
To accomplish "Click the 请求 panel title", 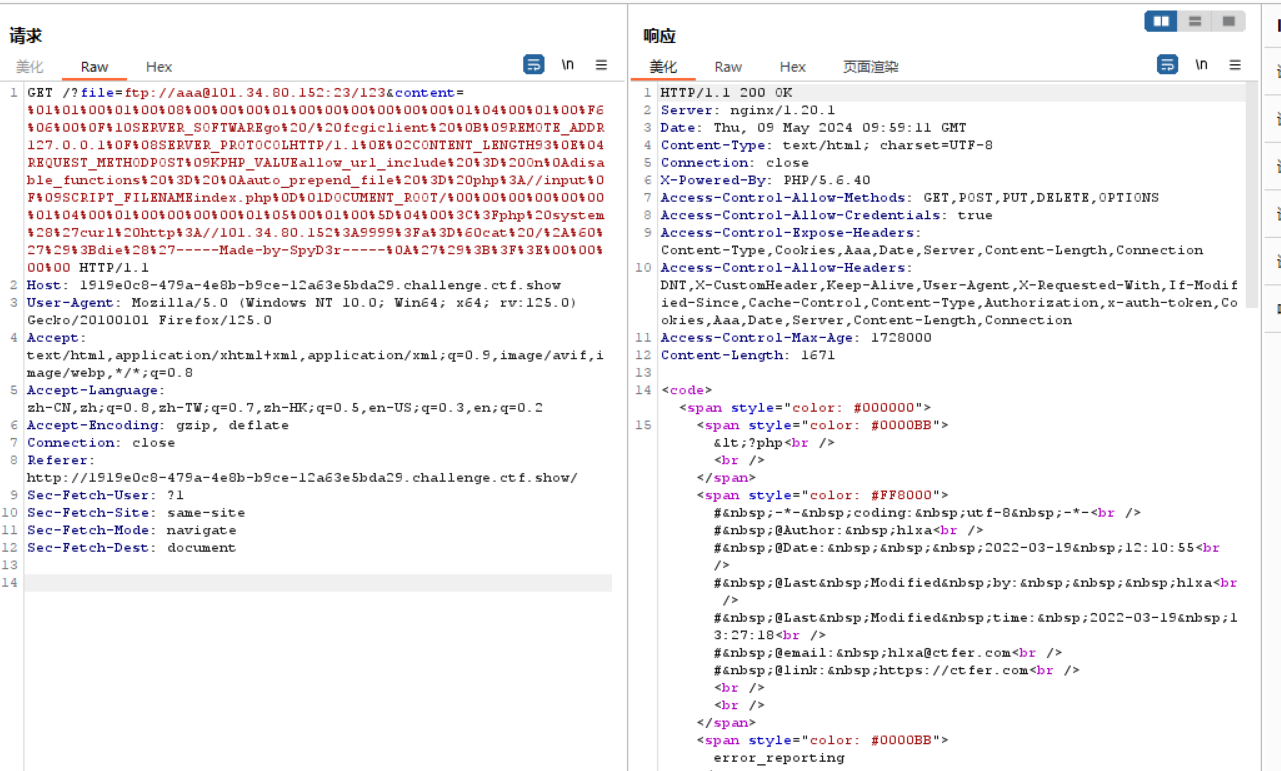I will (x=25, y=36).
